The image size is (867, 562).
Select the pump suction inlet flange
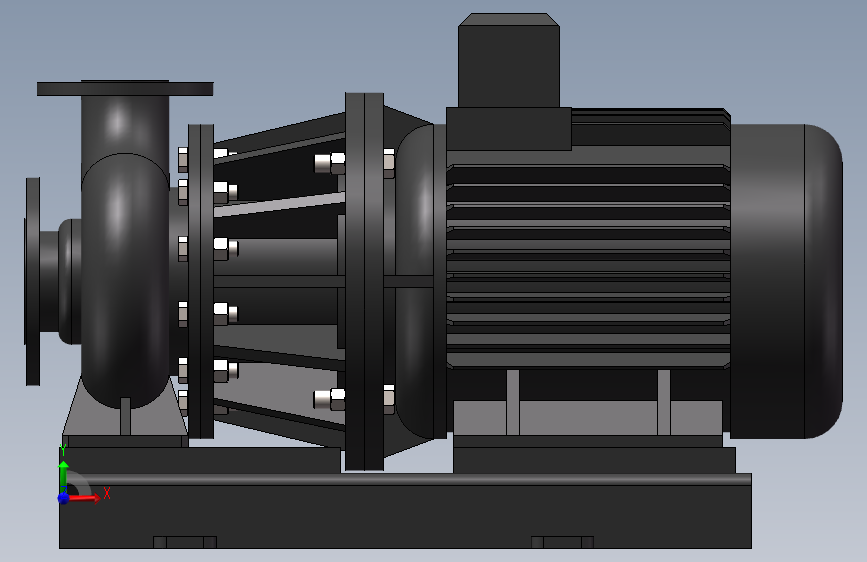33,282
